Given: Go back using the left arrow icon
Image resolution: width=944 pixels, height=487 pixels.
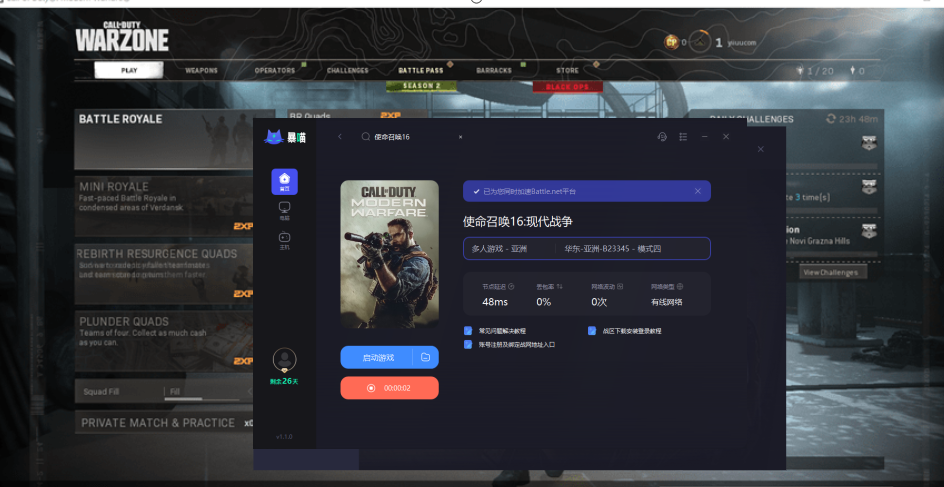Looking at the screenshot, I should [x=340, y=137].
